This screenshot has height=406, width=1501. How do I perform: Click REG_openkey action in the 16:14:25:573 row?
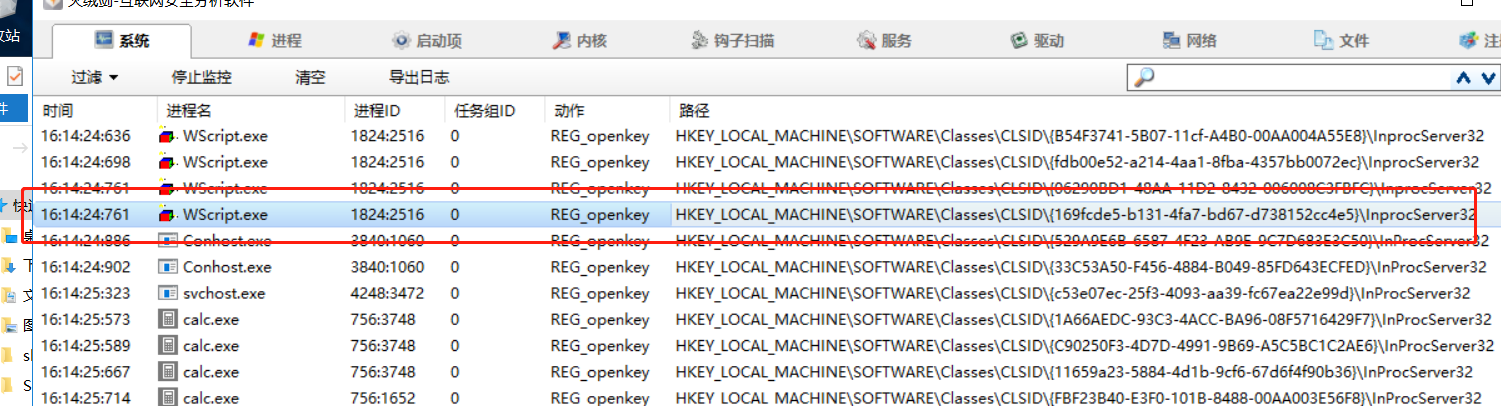coord(600,319)
